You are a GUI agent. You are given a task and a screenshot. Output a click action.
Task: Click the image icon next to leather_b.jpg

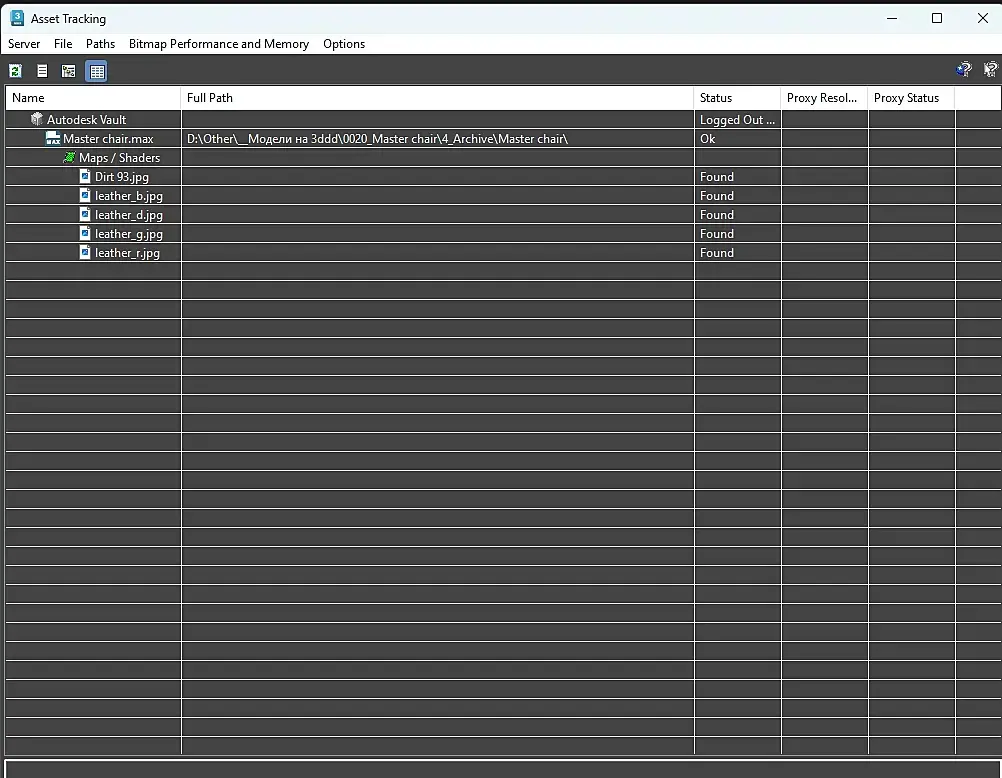coord(85,195)
